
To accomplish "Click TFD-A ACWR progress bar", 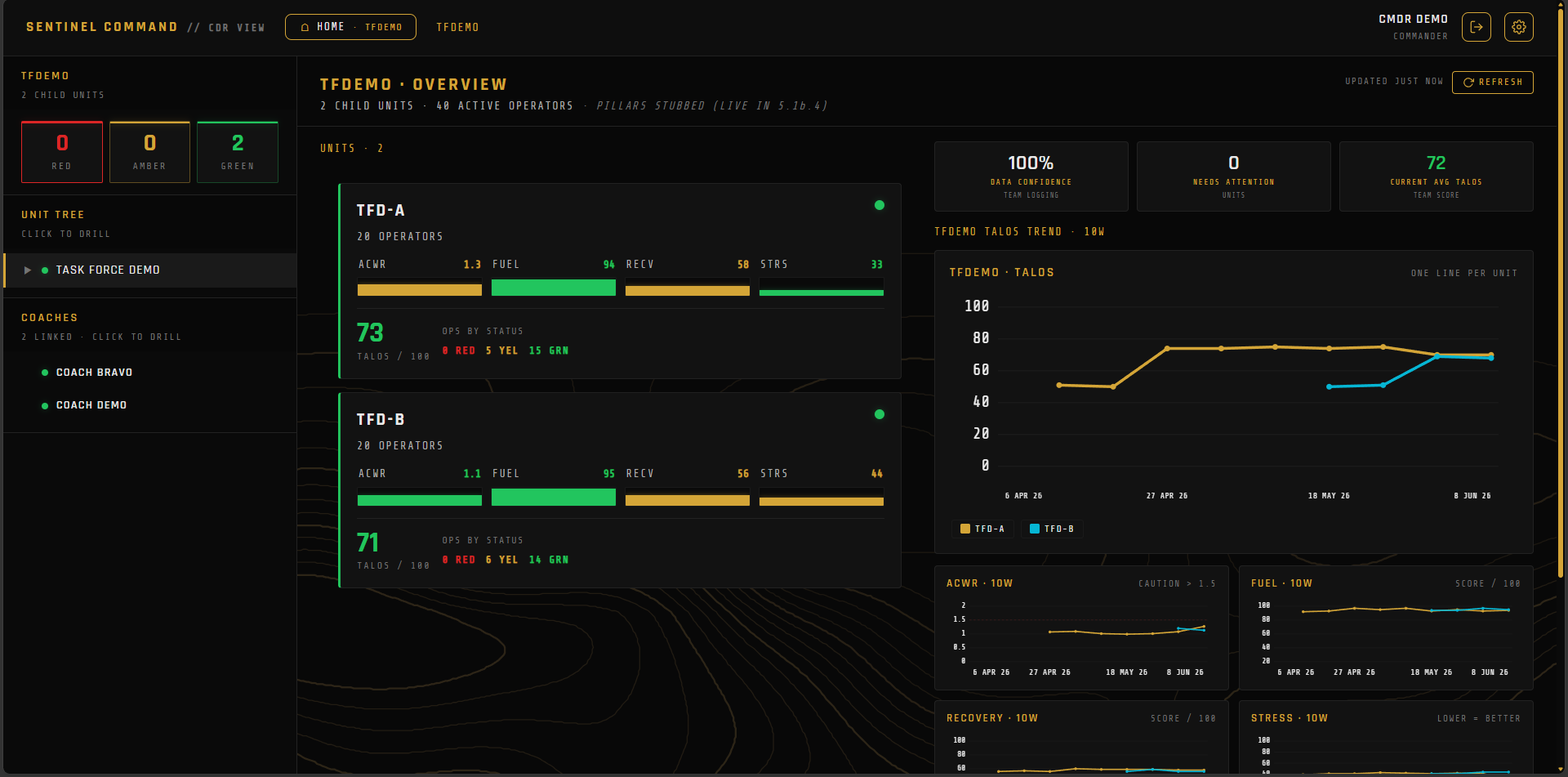I will coord(420,288).
